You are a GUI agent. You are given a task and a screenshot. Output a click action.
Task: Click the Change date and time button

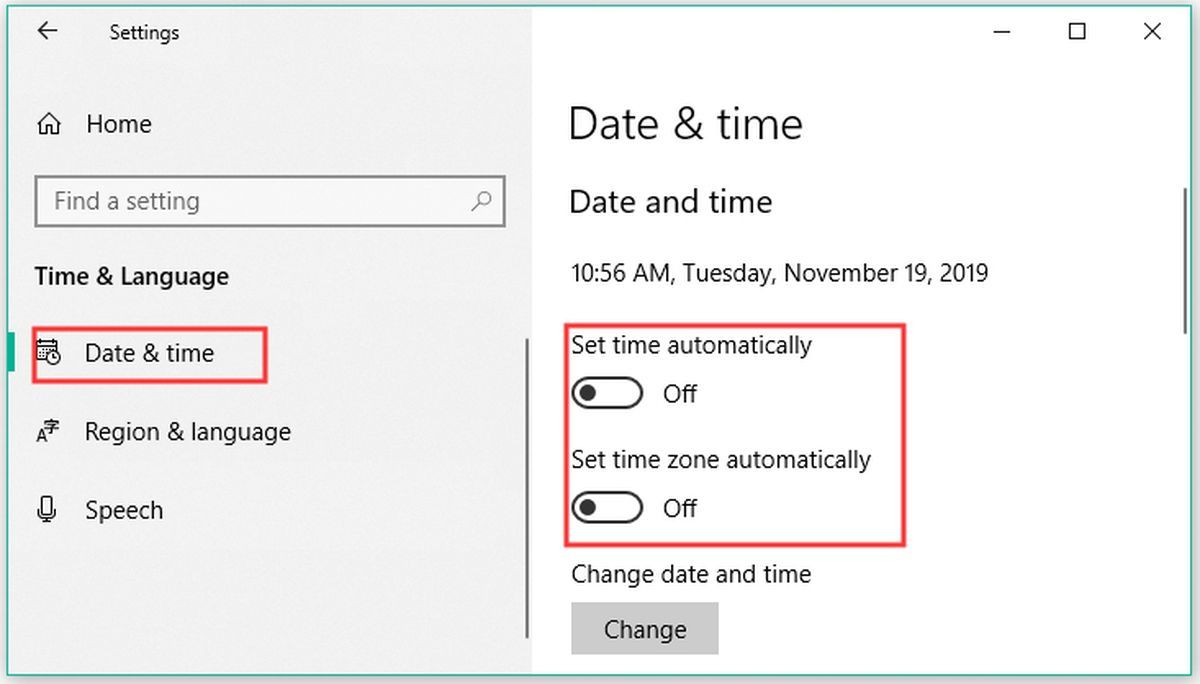tap(645, 629)
